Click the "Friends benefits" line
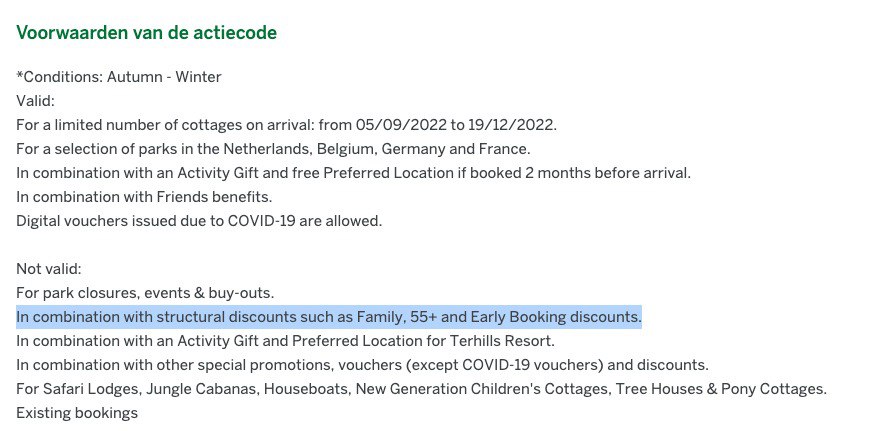Image resolution: width=869 pixels, height=431 pixels. pyautogui.click(x=144, y=196)
